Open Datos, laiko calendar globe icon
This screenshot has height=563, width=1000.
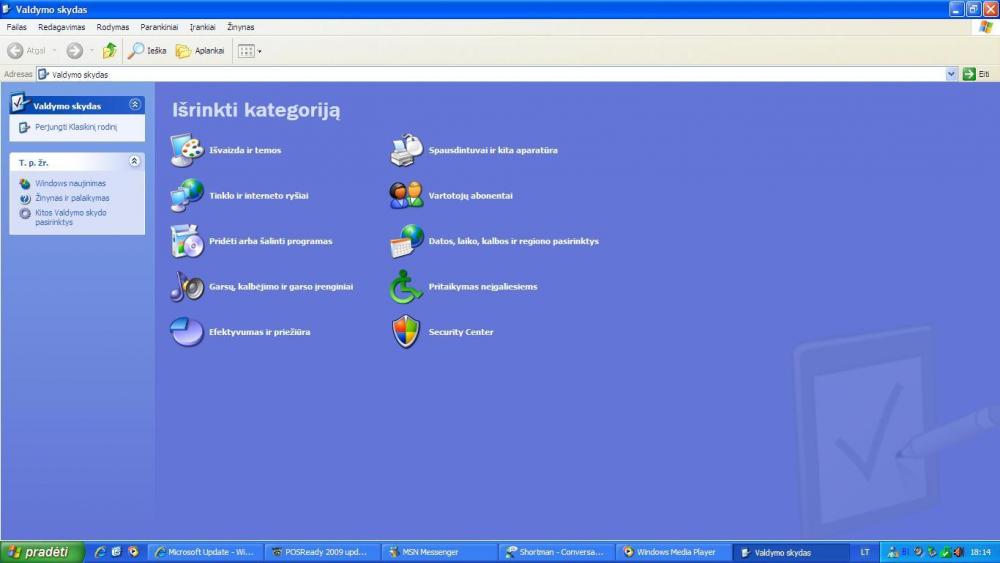(406, 241)
